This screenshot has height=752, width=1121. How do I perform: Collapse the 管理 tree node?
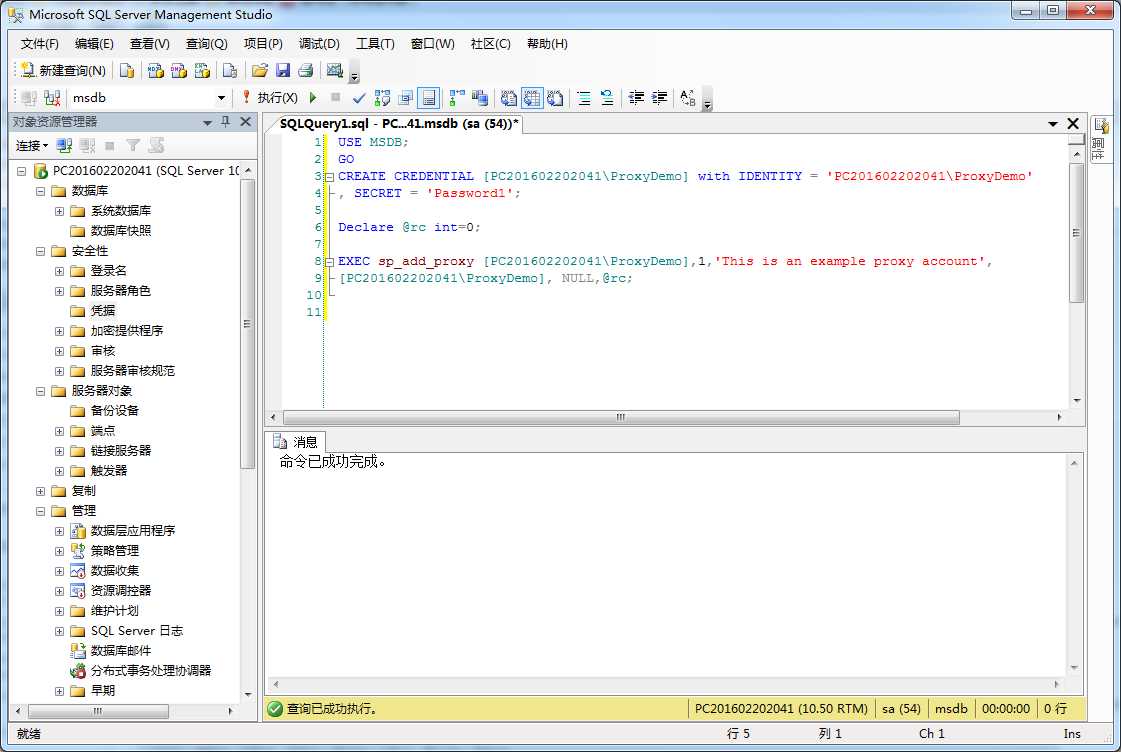(x=41, y=512)
